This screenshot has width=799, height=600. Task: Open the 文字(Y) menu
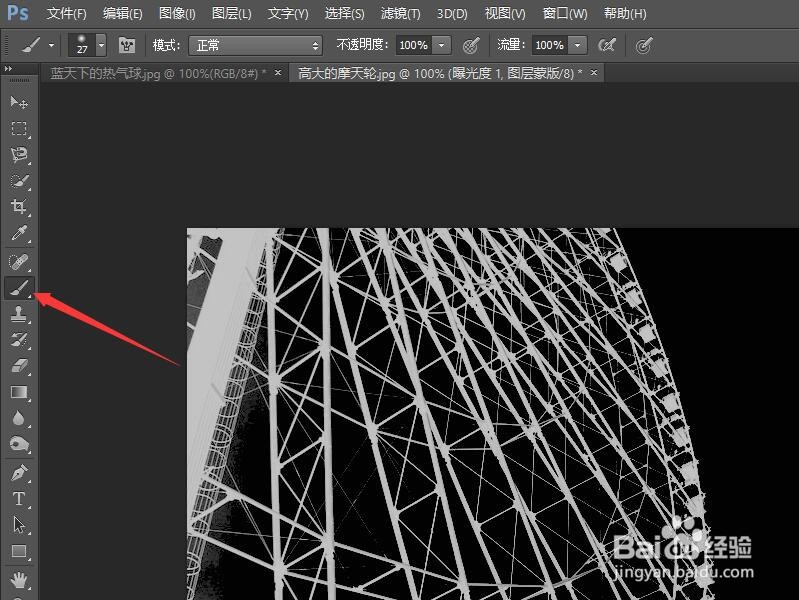point(288,13)
